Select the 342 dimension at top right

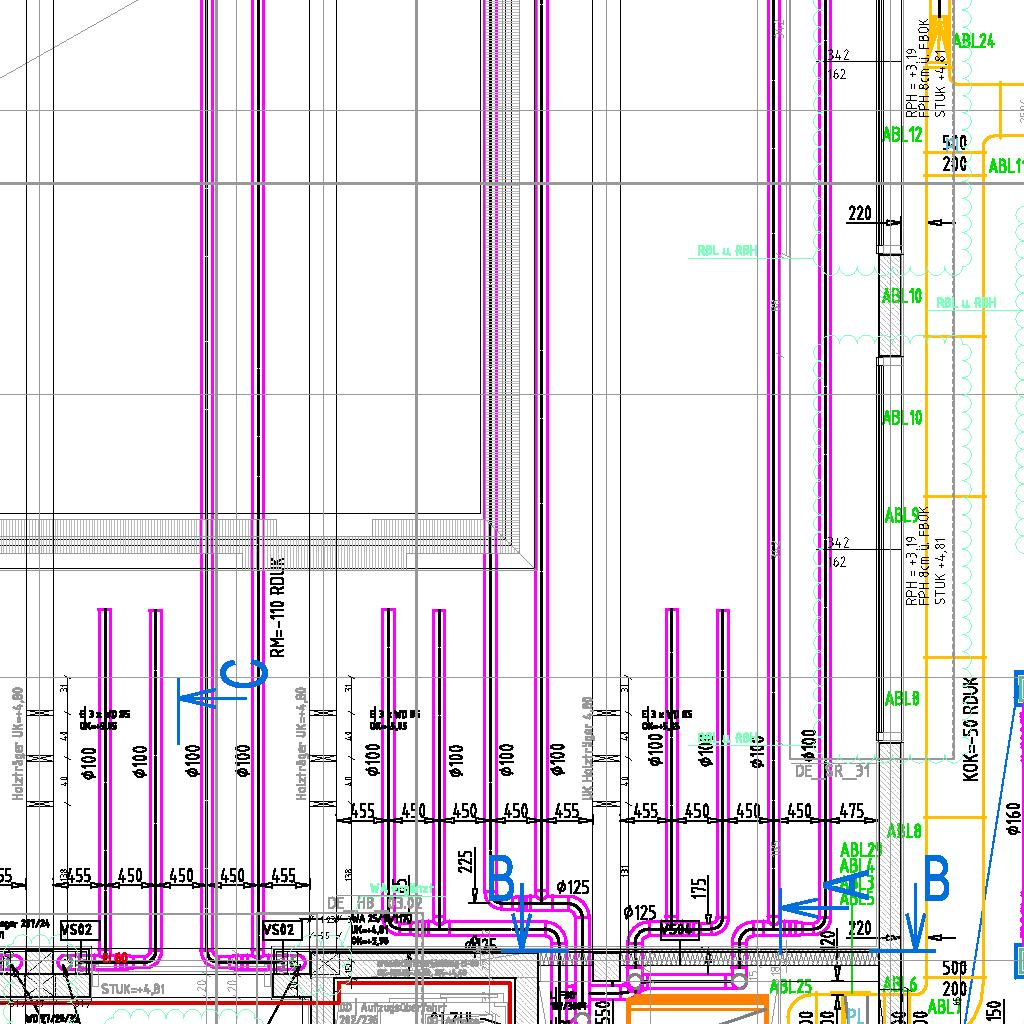coord(838,55)
